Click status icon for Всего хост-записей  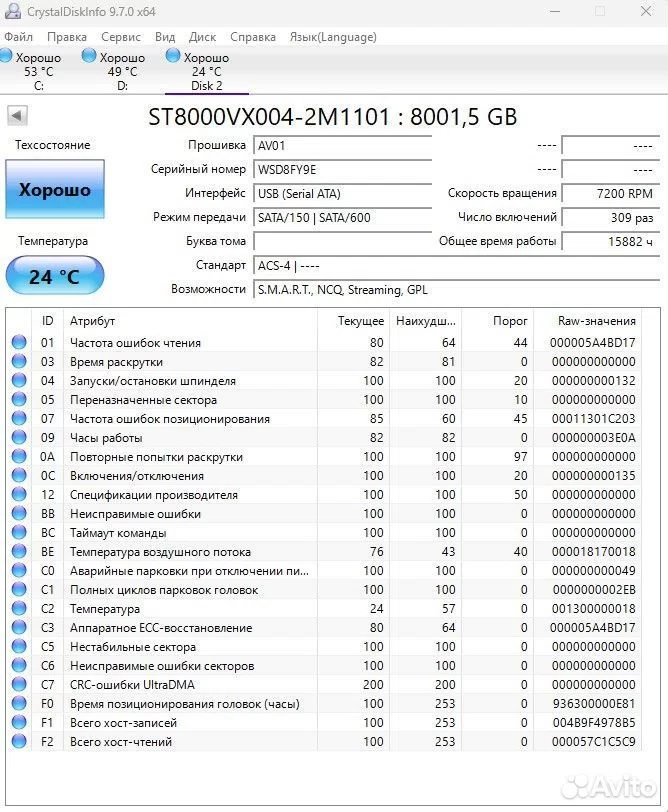point(19,722)
